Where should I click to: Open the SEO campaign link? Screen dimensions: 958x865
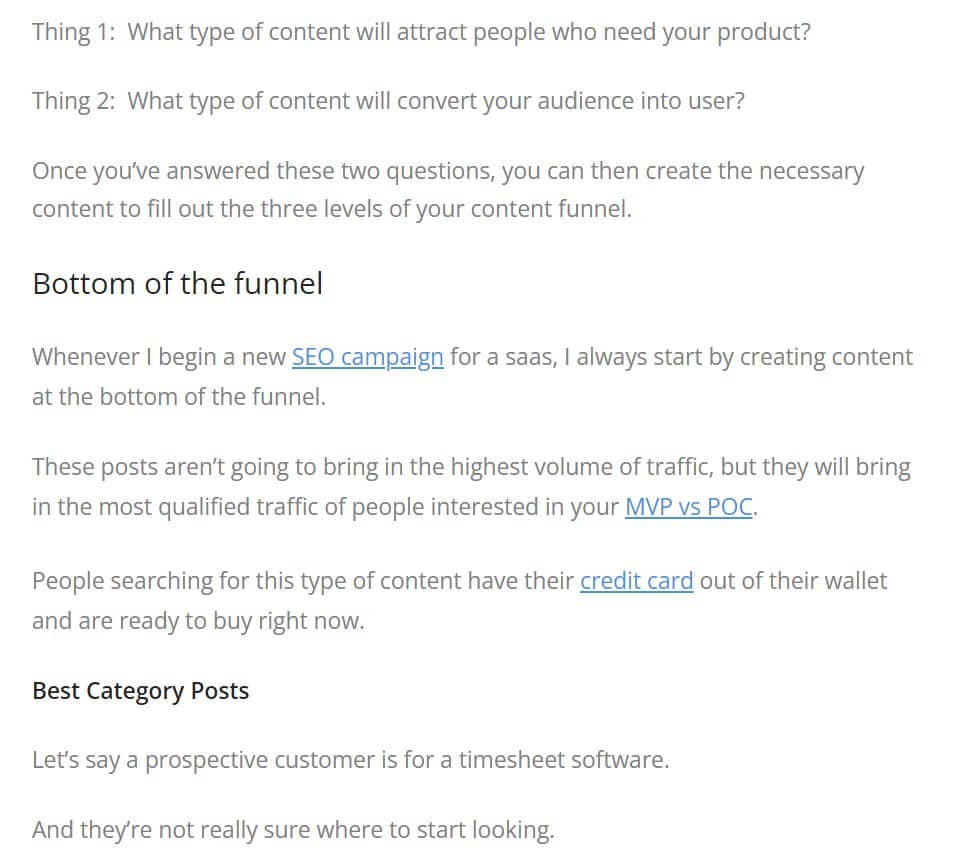coord(367,357)
